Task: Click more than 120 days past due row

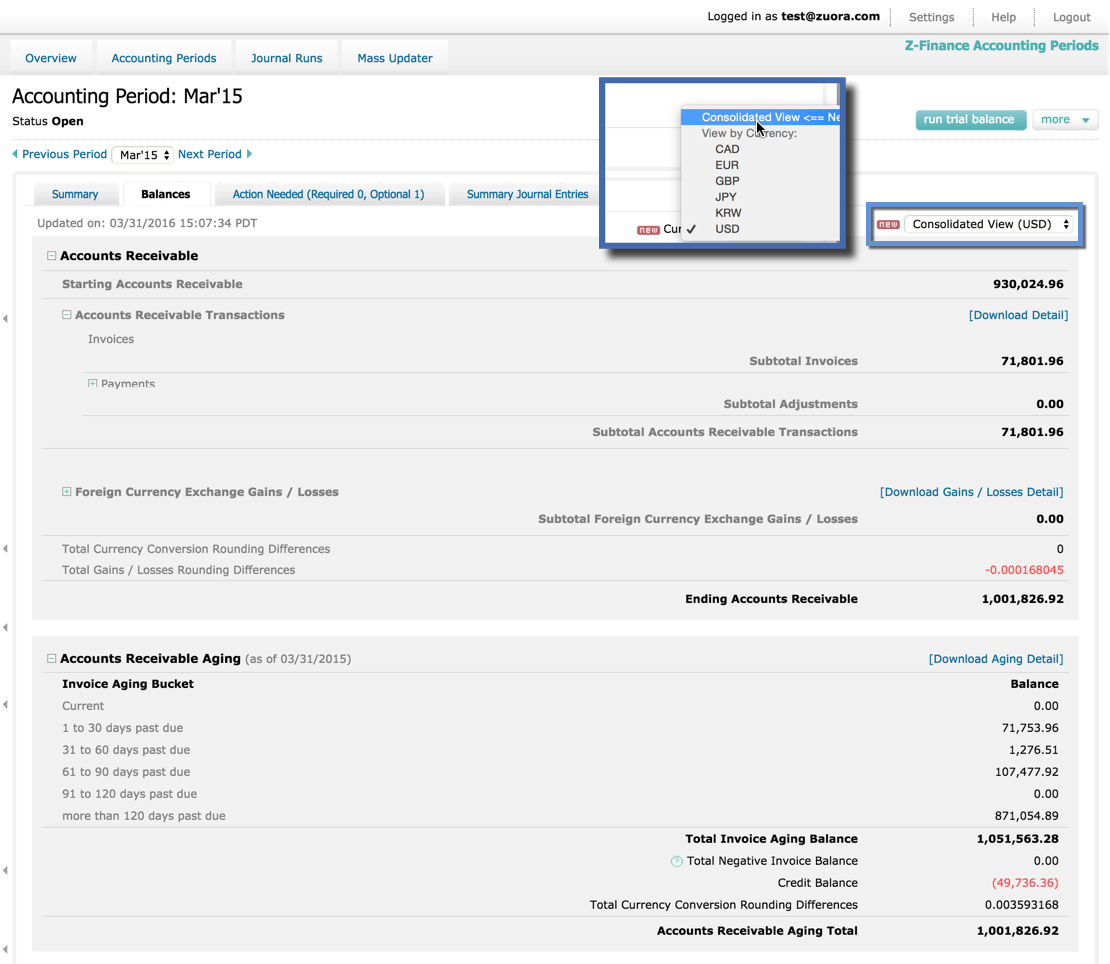Action: click(x=555, y=816)
